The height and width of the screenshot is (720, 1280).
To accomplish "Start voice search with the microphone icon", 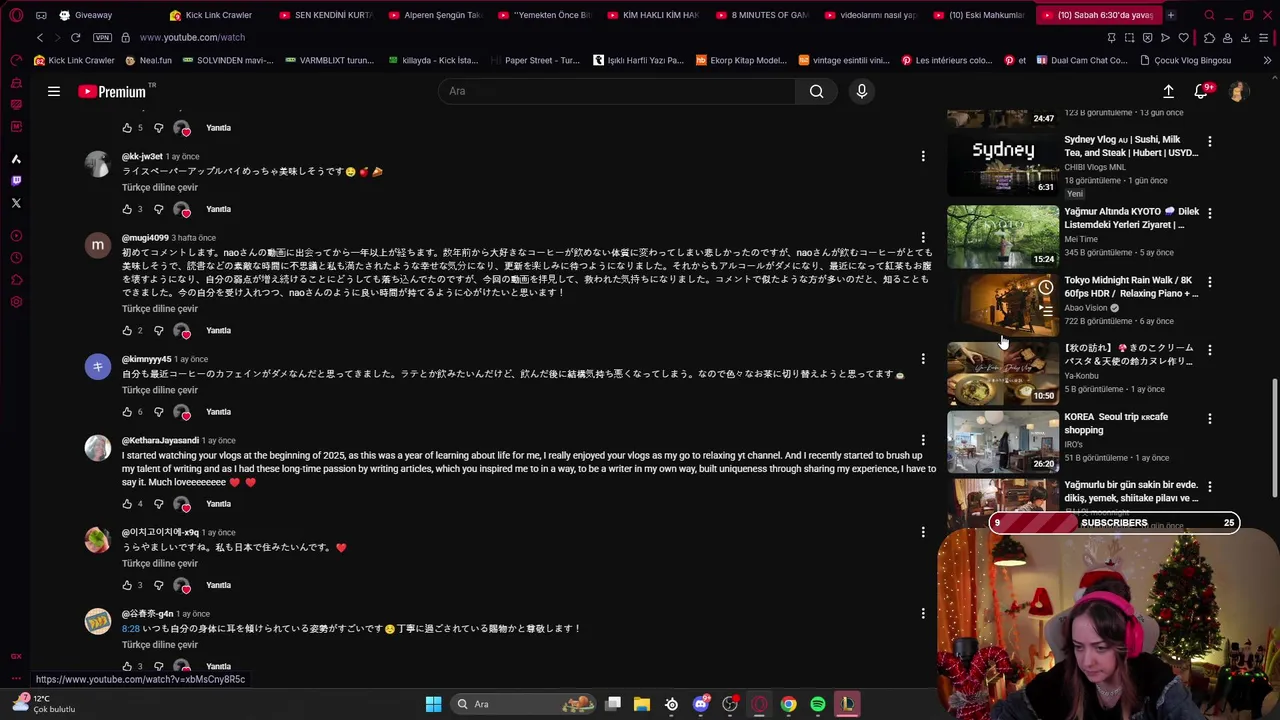I will coord(861,91).
